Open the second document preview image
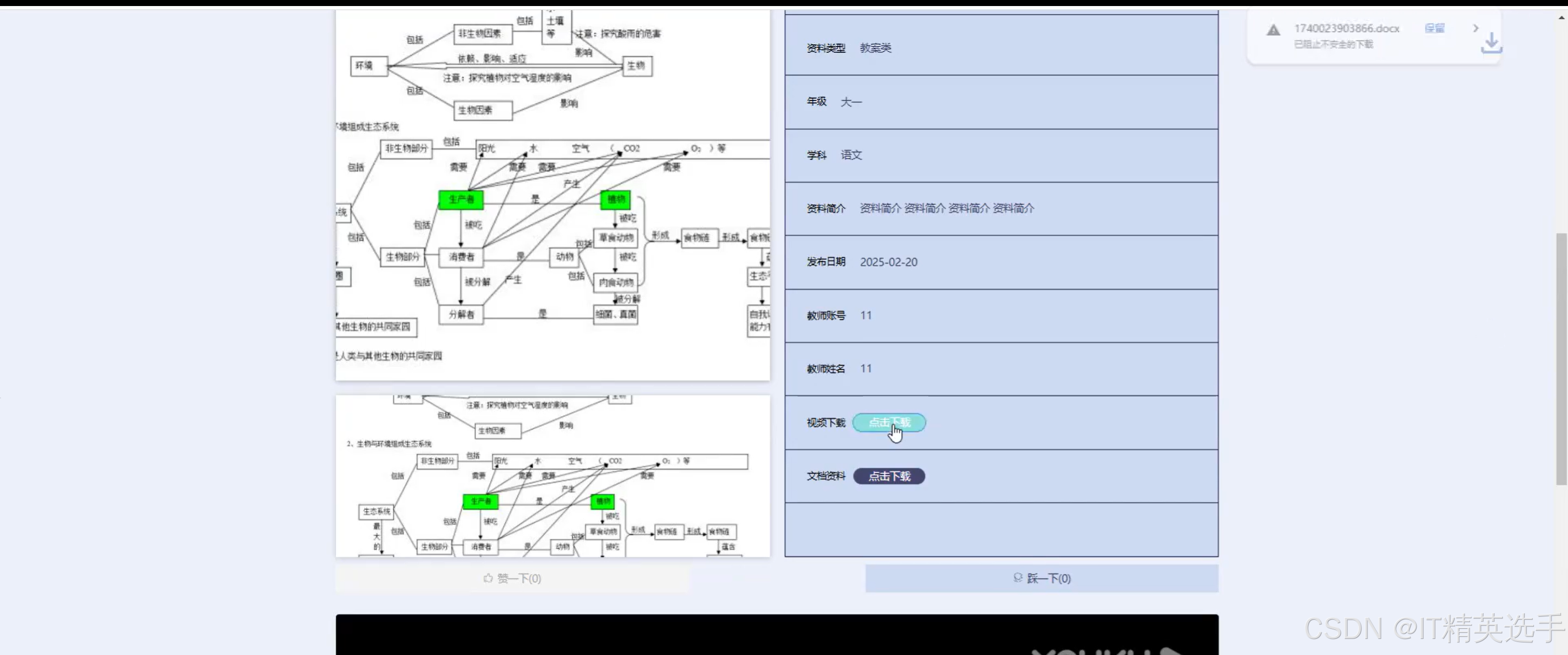 tap(552, 476)
